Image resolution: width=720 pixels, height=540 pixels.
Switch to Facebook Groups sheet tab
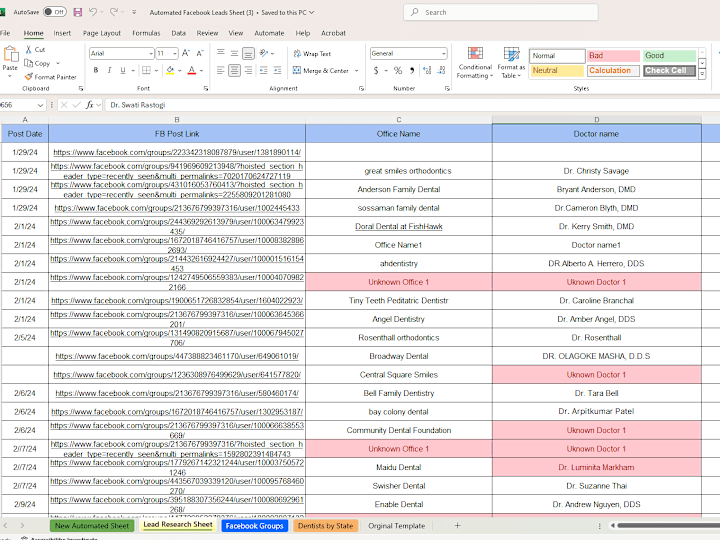click(254, 526)
